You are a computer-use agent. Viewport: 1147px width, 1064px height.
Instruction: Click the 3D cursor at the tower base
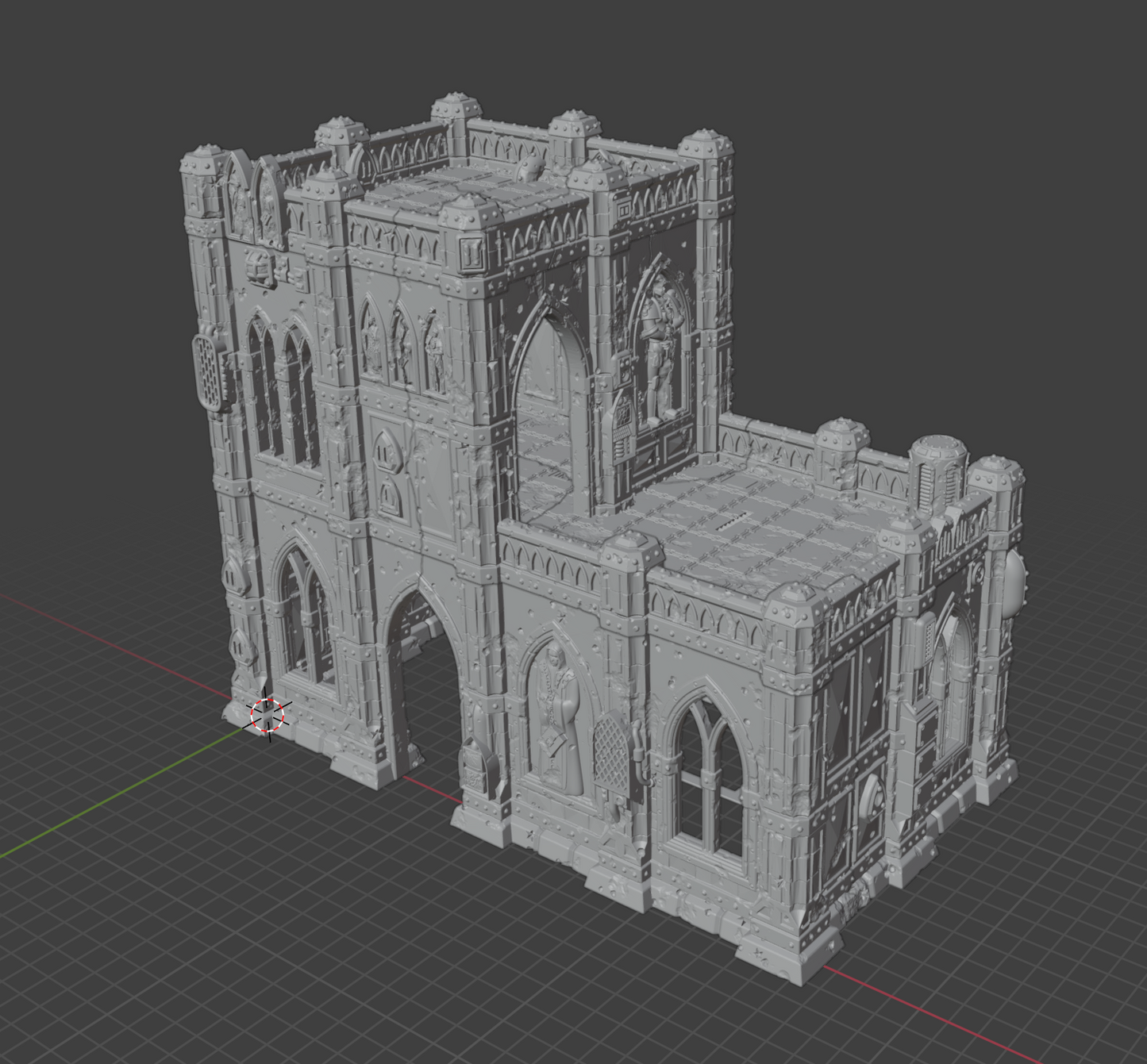[x=268, y=715]
